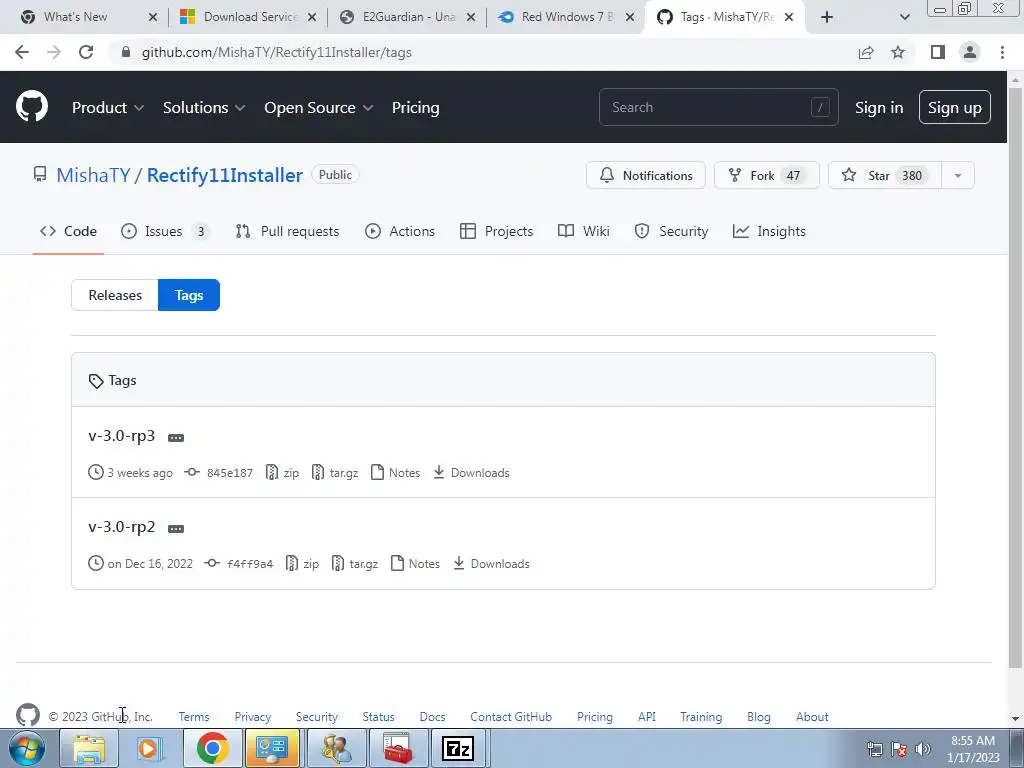Open Windows Media Player from taskbar
Image resolution: width=1024 pixels, height=768 pixels.
[x=150, y=748]
